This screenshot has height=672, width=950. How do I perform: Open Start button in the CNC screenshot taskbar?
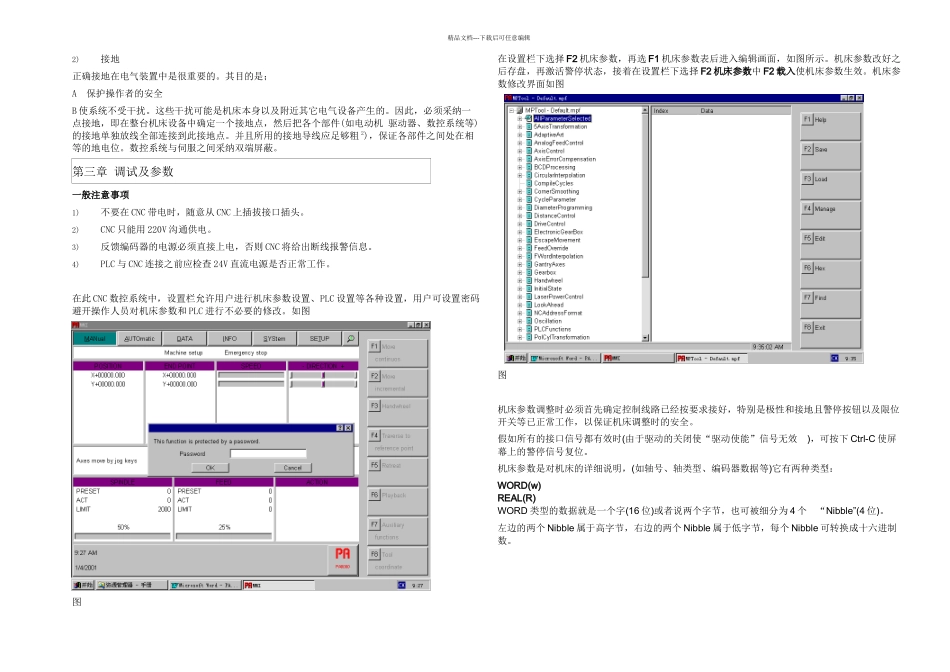pyautogui.click(x=82, y=585)
